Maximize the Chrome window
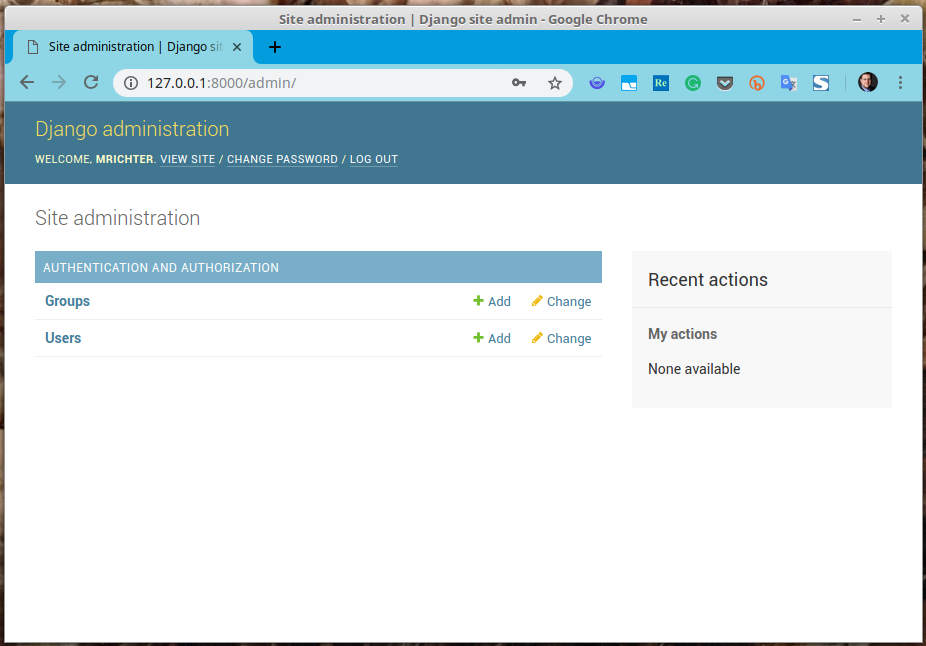Viewport: 926px width, 646px height. 881,19
